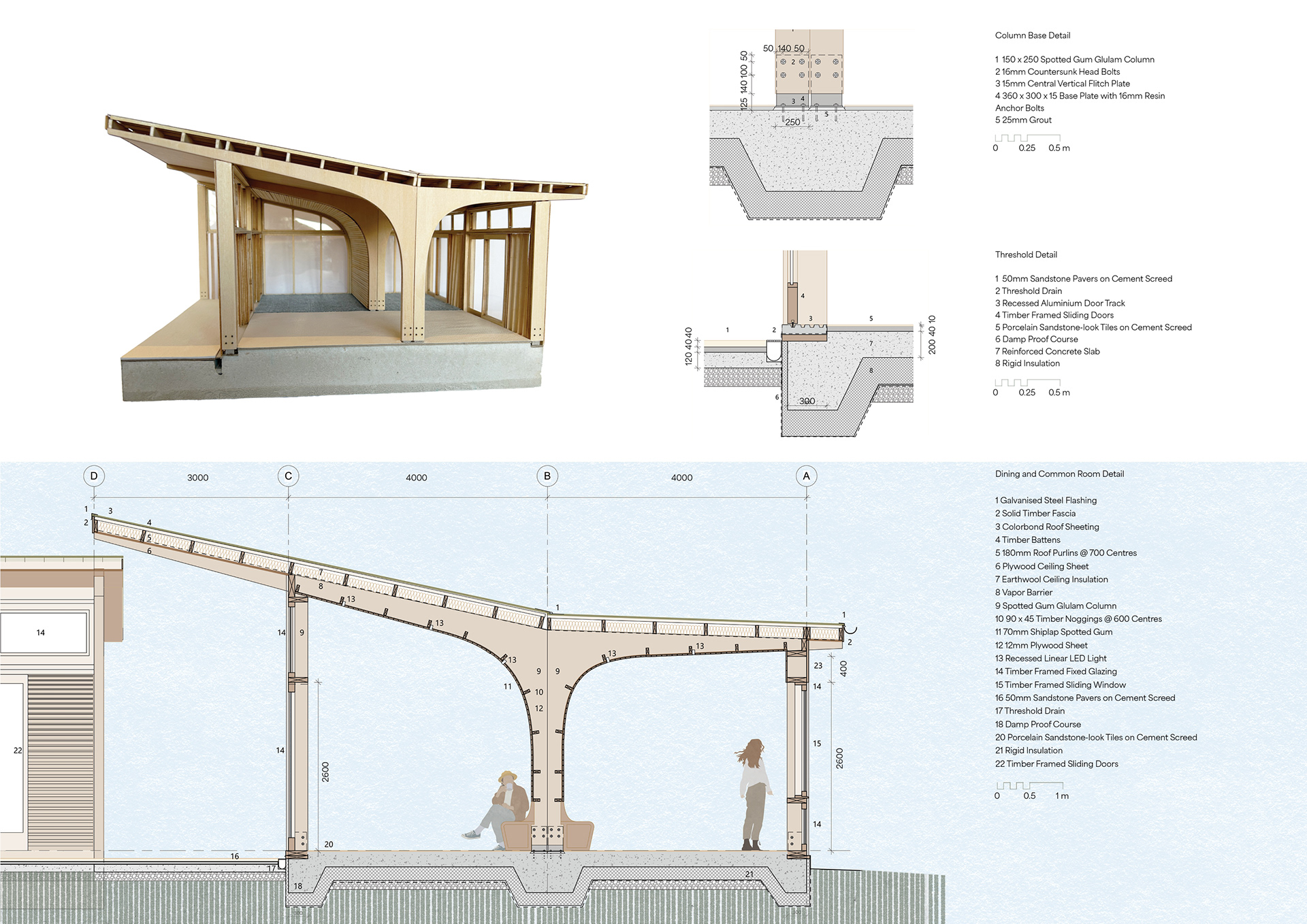Select legend entry Spotted Gum Glulam Column
The width and height of the screenshot is (1307, 924).
pyautogui.click(x=1056, y=606)
